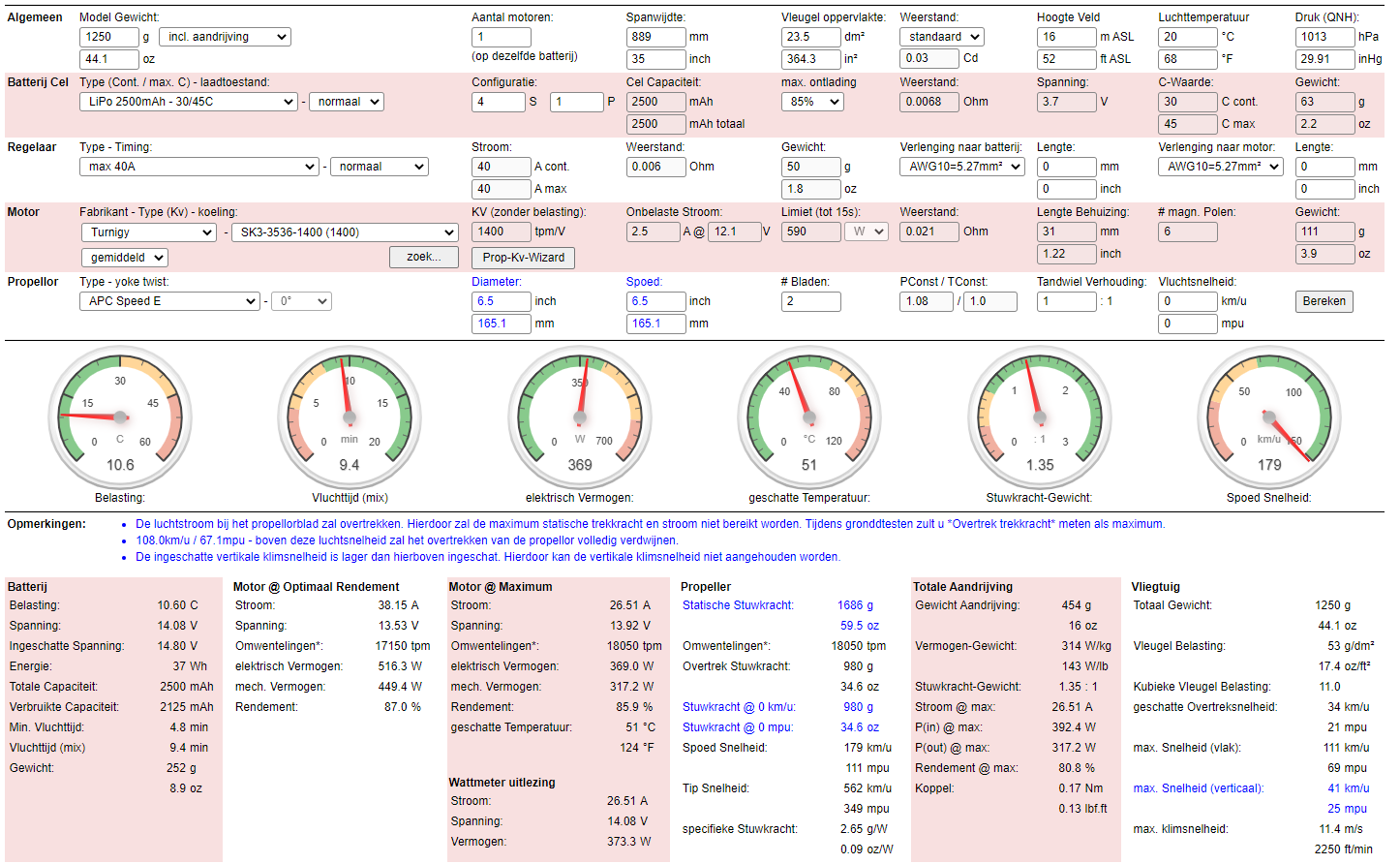Open the 'incl. aandrijving' weight dropdown

[225, 37]
